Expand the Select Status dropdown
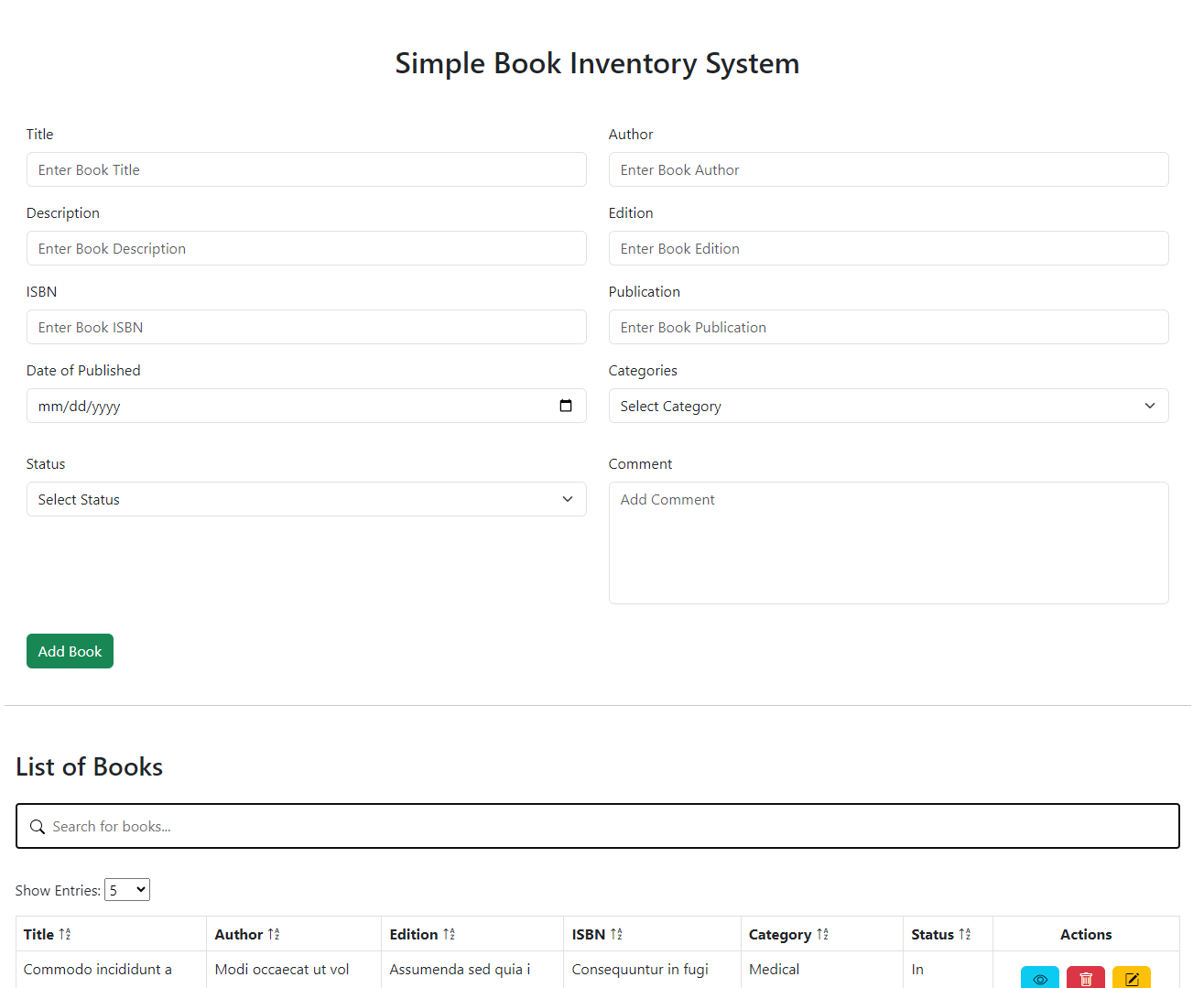1204x988 pixels. 306,499
